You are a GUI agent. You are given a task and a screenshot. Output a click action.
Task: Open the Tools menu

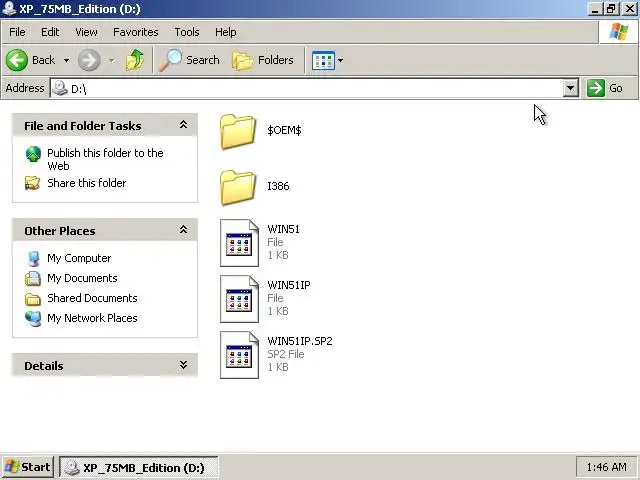pos(187,32)
